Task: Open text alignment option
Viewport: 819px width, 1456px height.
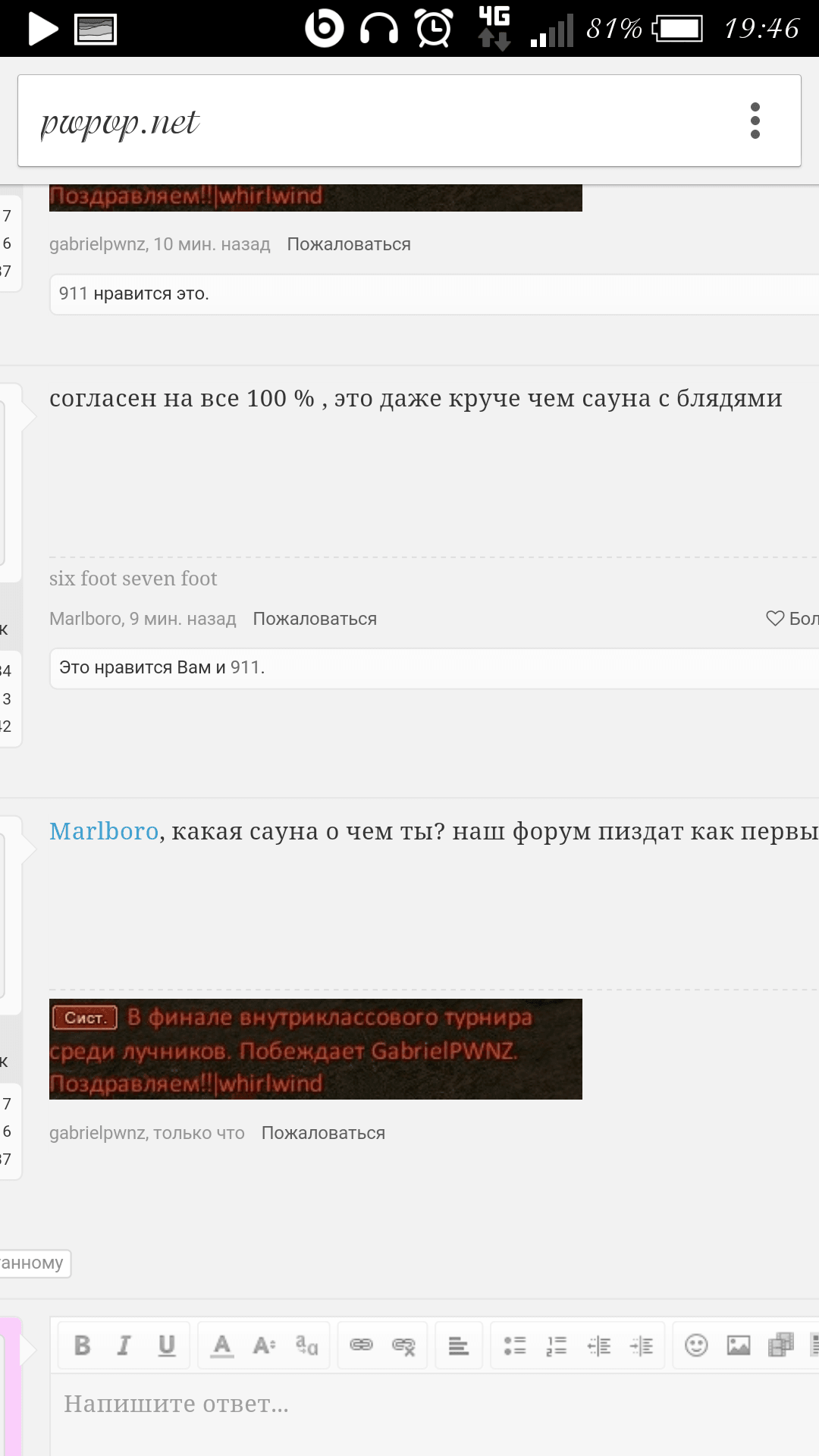Action: (458, 1346)
